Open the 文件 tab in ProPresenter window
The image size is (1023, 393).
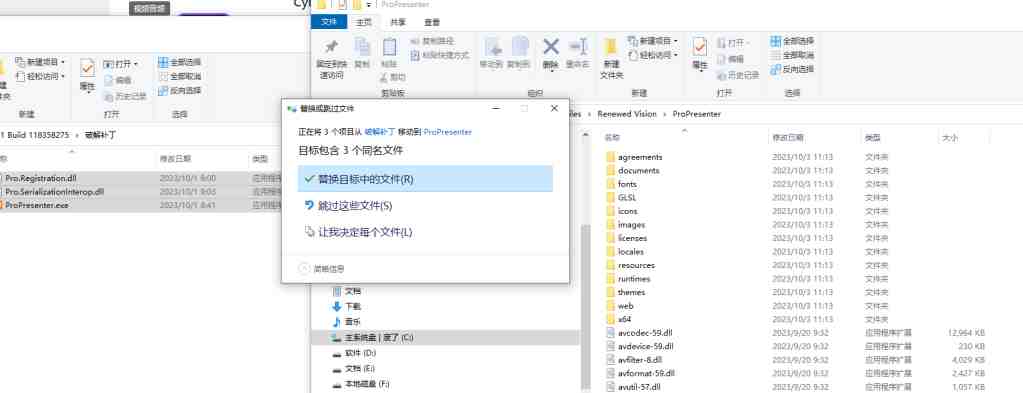pyautogui.click(x=329, y=22)
